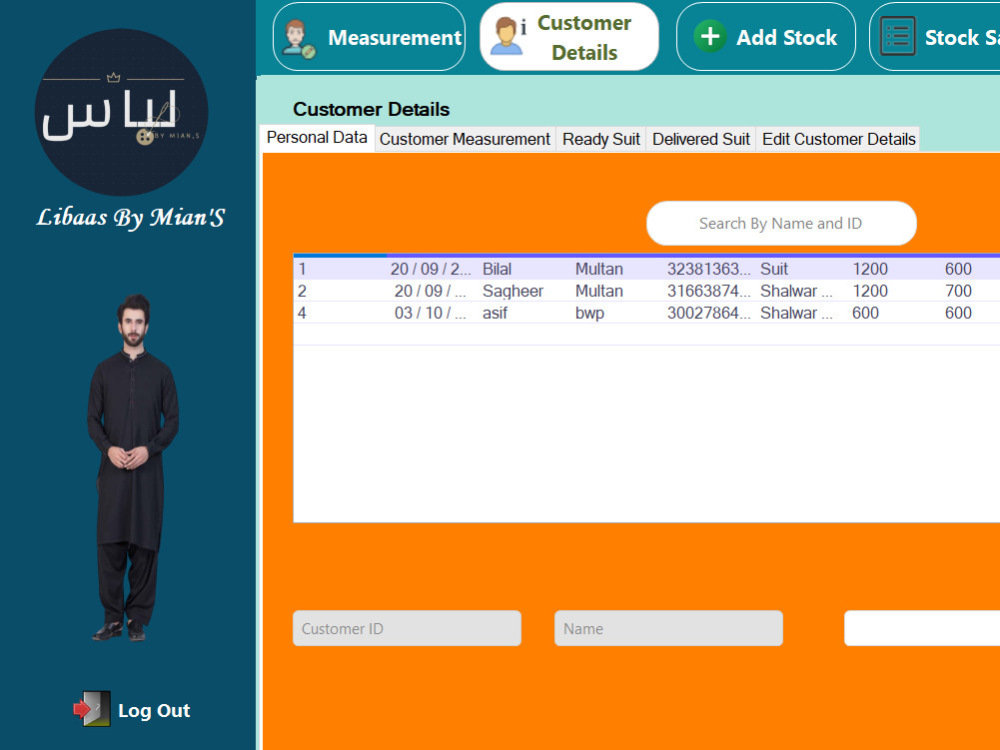
Task: Click the phone cell 30027864...
Action: [709, 313]
